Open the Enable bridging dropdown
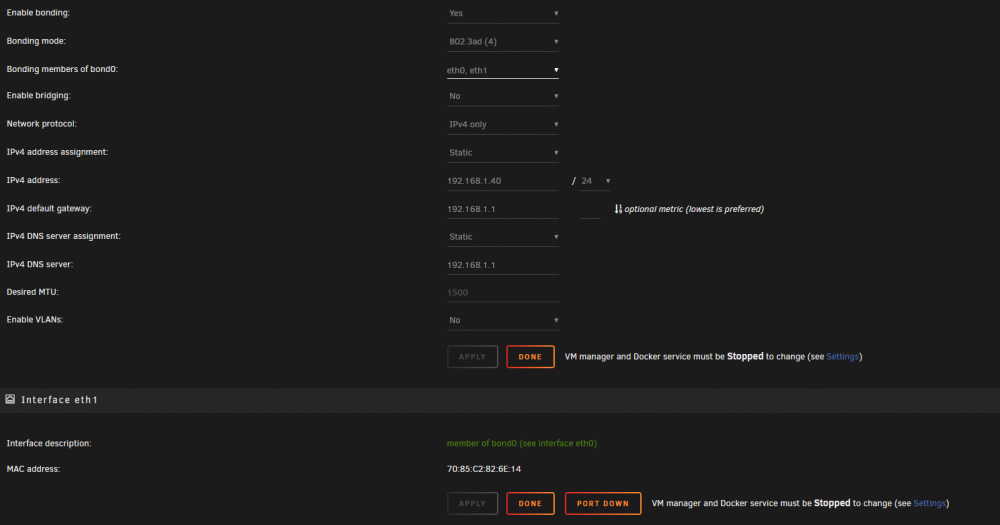This screenshot has width=1000, height=525. pyautogui.click(x=503, y=96)
